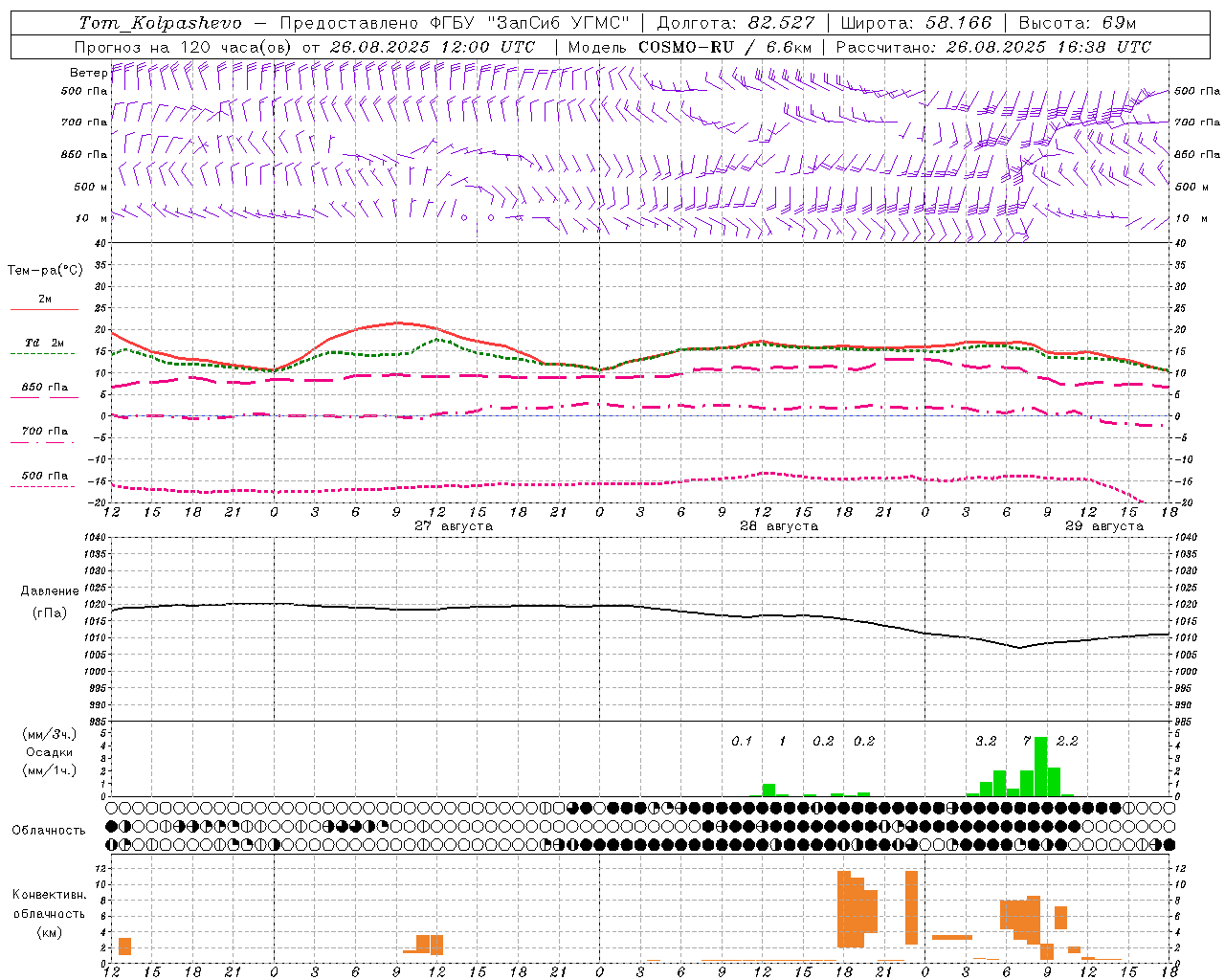Click the (гПа) unit under Давление

pyautogui.click(x=50, y=613)
